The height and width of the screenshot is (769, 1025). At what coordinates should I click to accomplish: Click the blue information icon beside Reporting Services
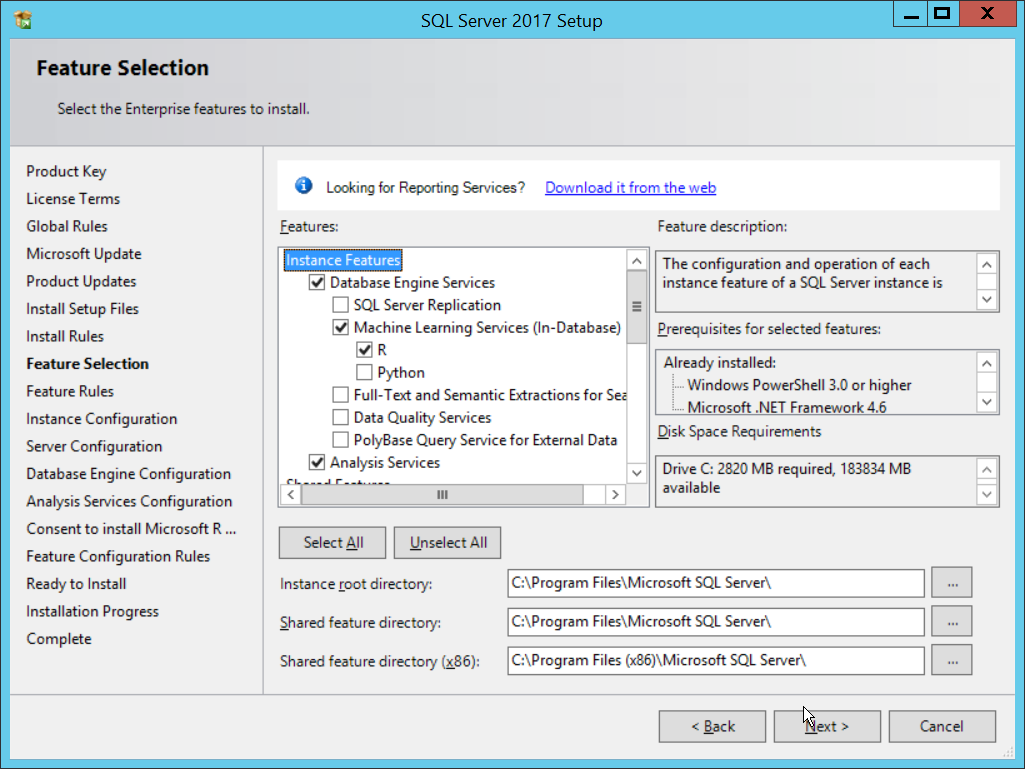tap(304, 186)
